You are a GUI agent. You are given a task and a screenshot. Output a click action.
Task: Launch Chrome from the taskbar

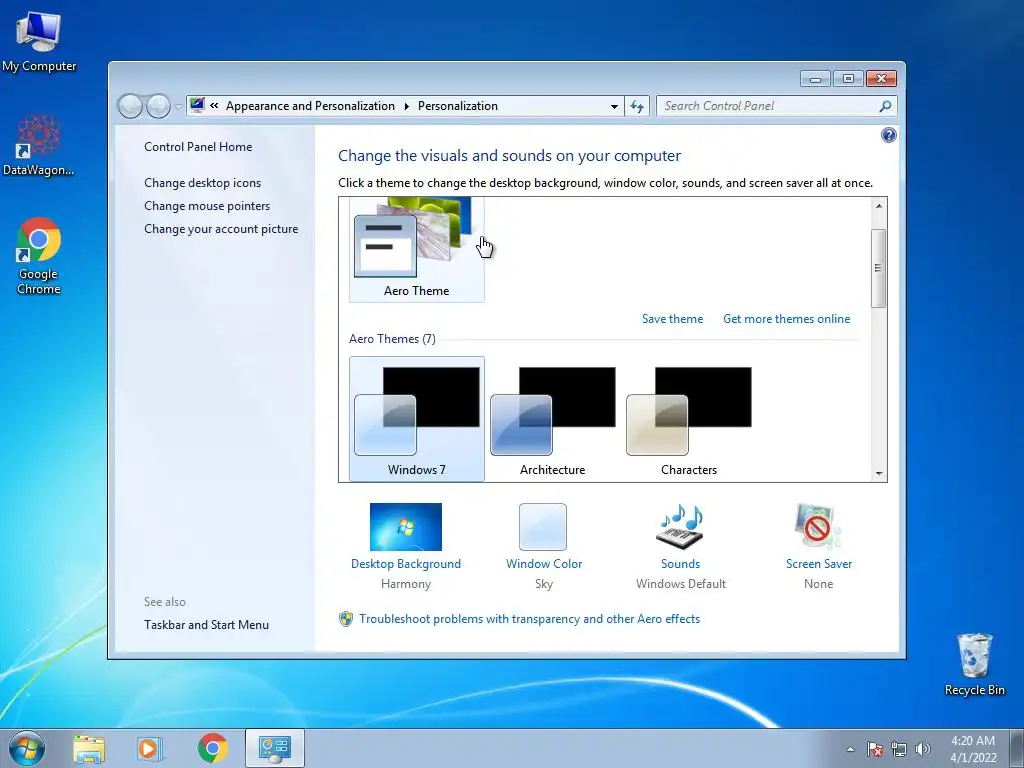(x=212, y=748)
